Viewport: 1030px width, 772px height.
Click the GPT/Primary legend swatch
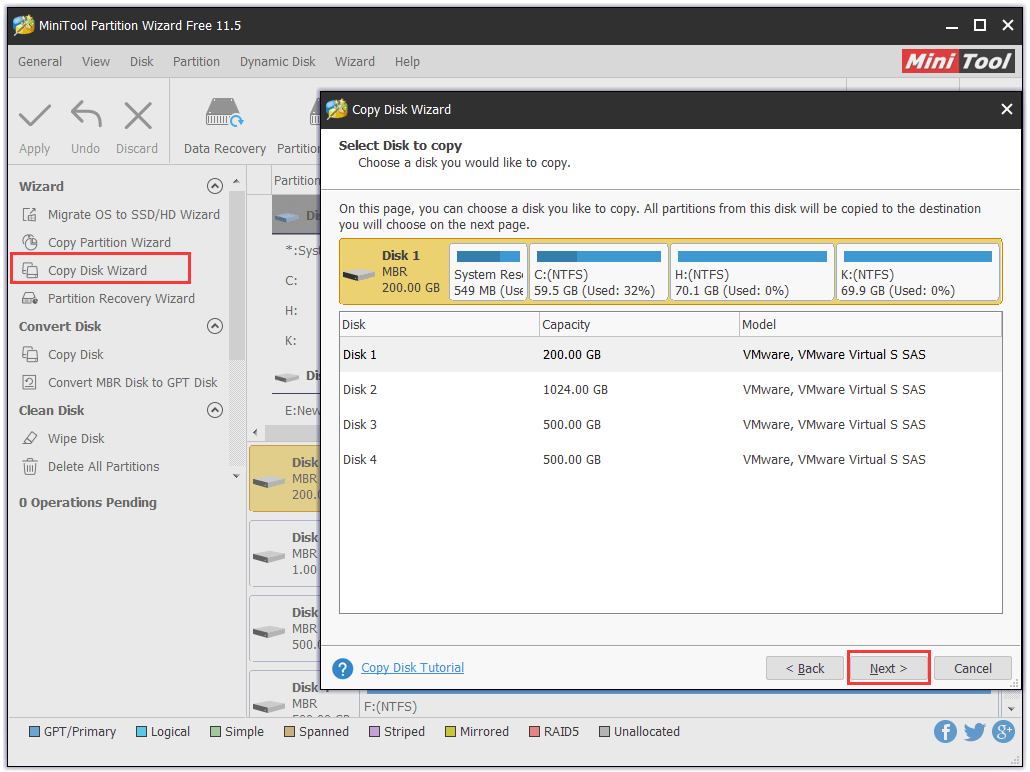click(34, 733)
